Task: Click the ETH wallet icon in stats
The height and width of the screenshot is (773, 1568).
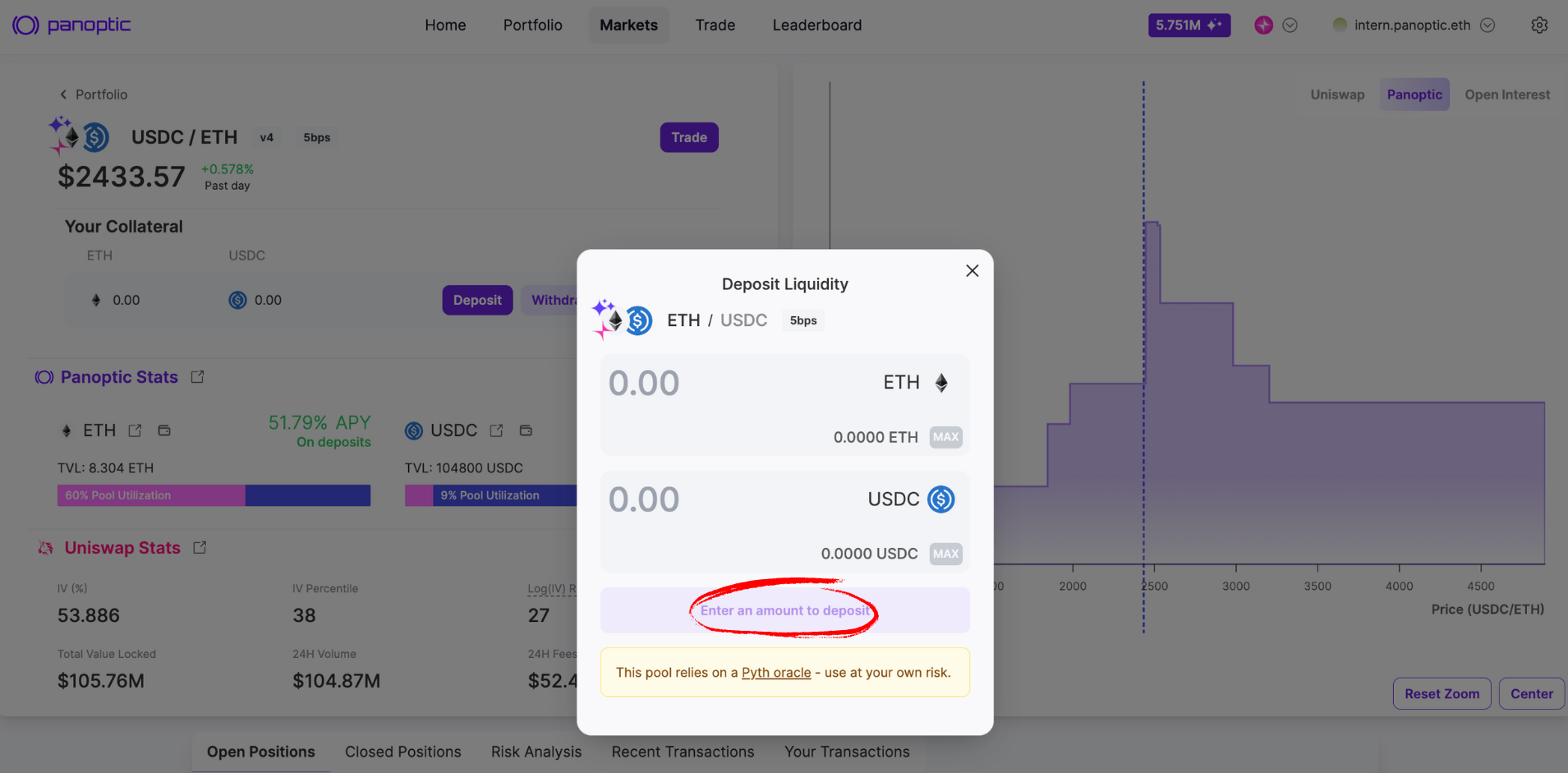Action: coord(164,430)
